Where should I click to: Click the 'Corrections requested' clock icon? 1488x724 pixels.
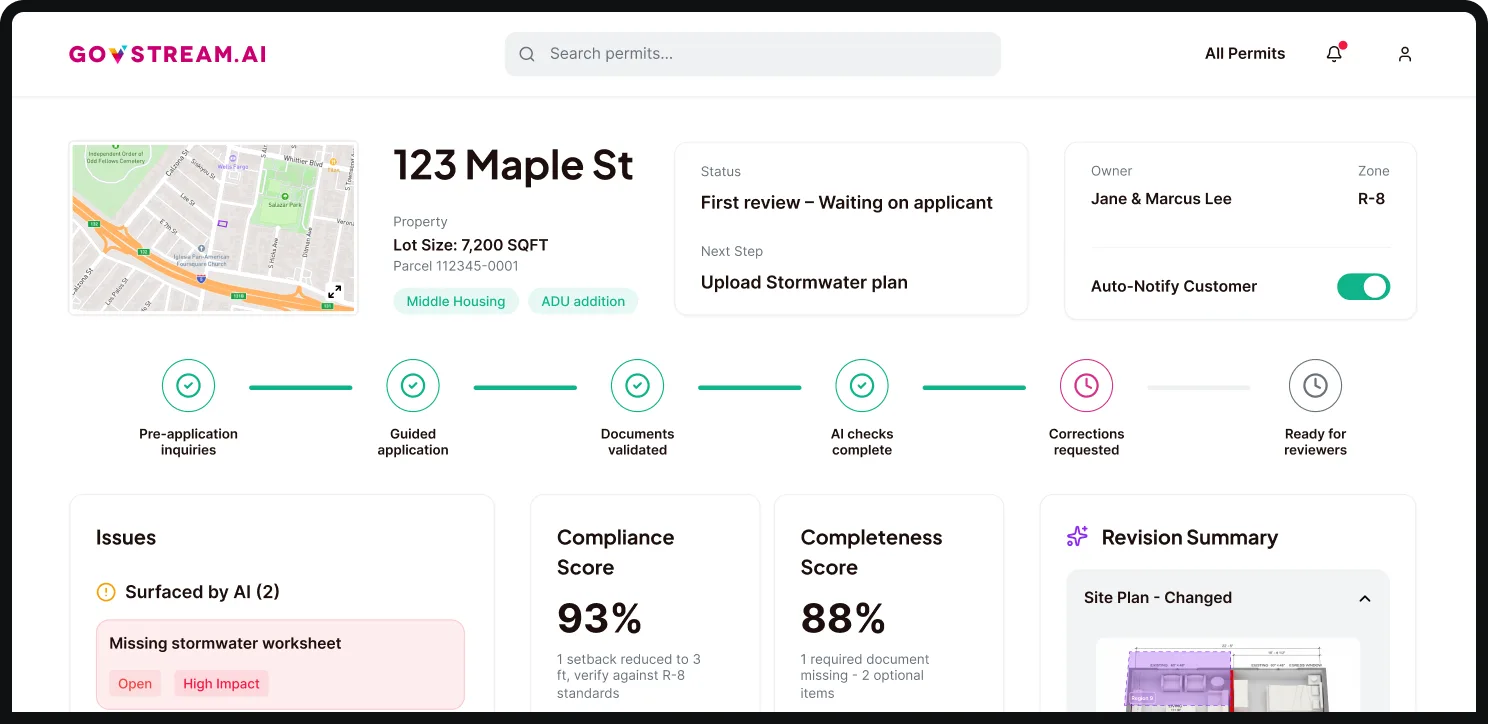[x=1086, y=385]
